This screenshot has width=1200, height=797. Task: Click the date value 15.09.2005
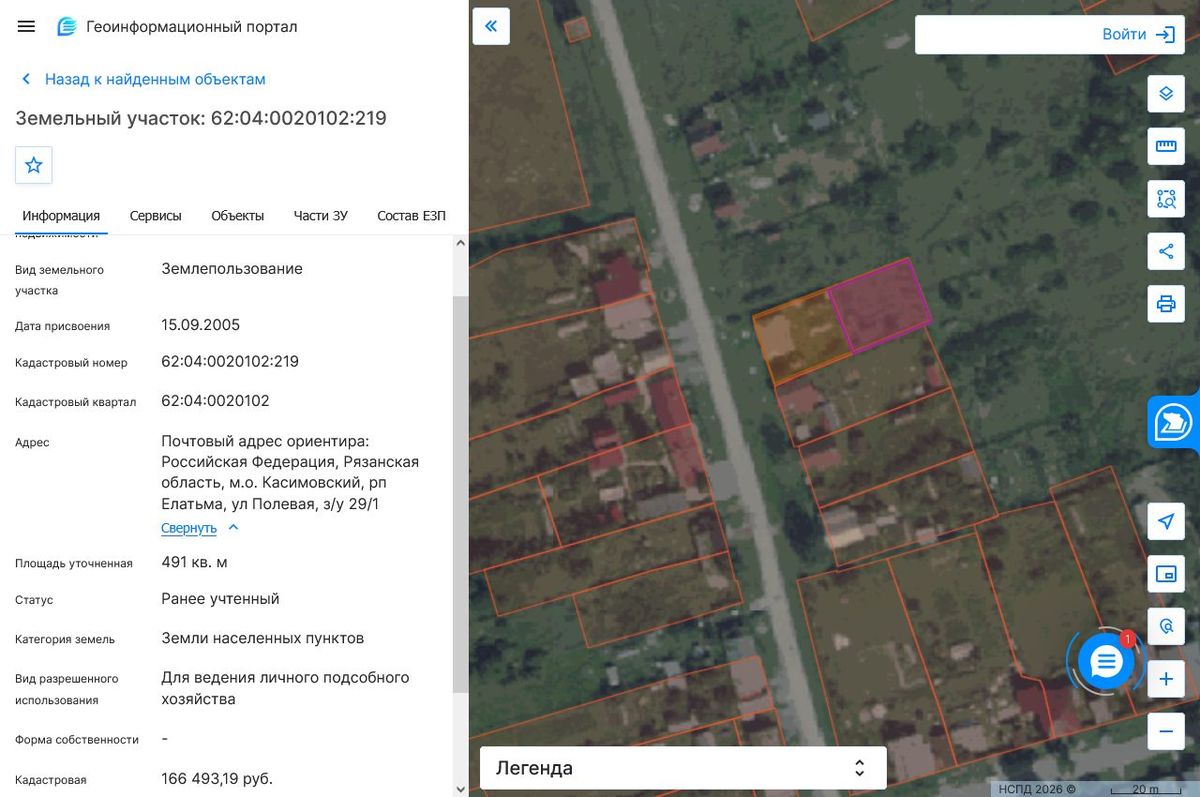point(200,325)
